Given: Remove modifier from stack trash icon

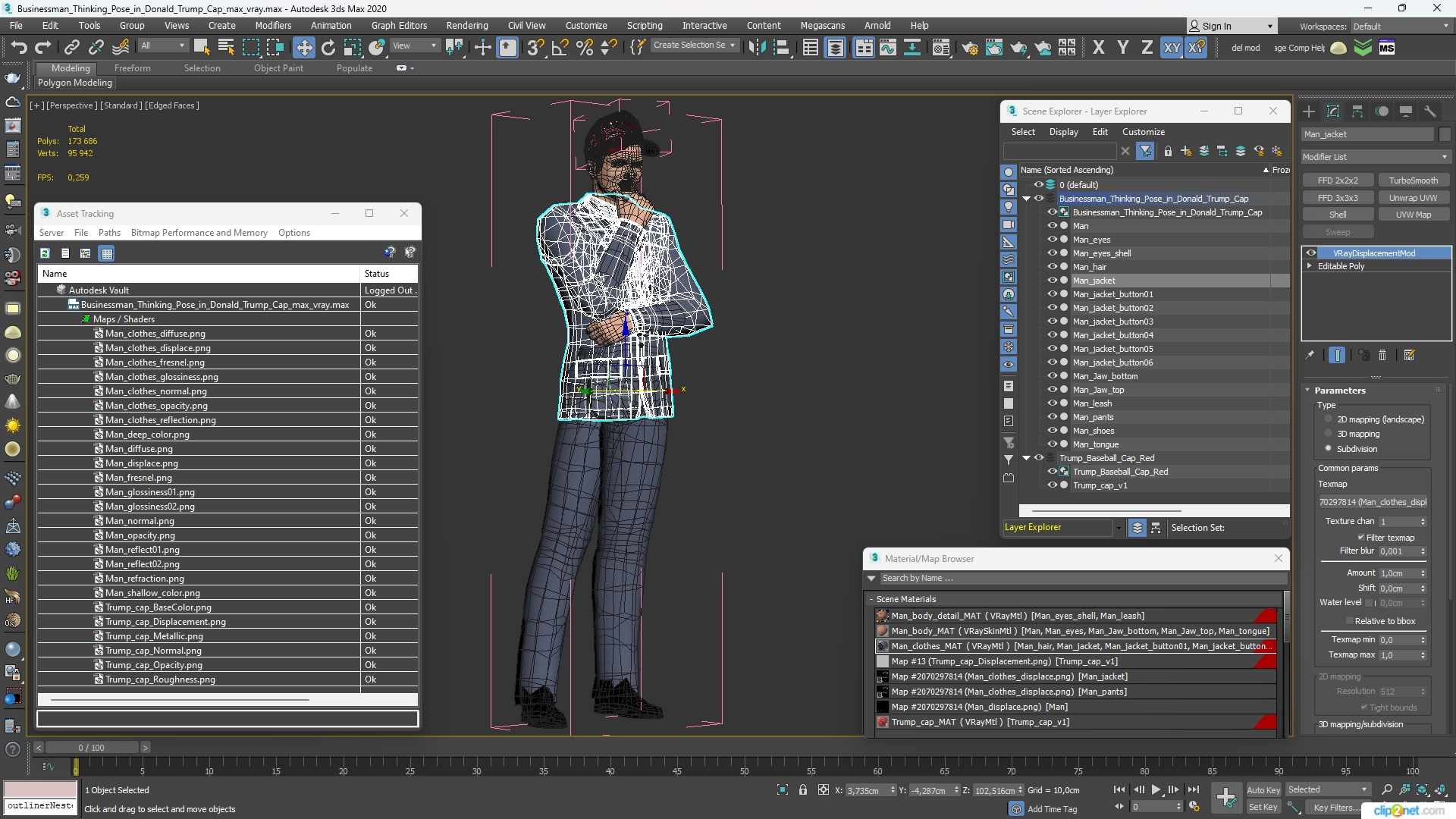Looking at the screenshot, I should (1382, 355).
